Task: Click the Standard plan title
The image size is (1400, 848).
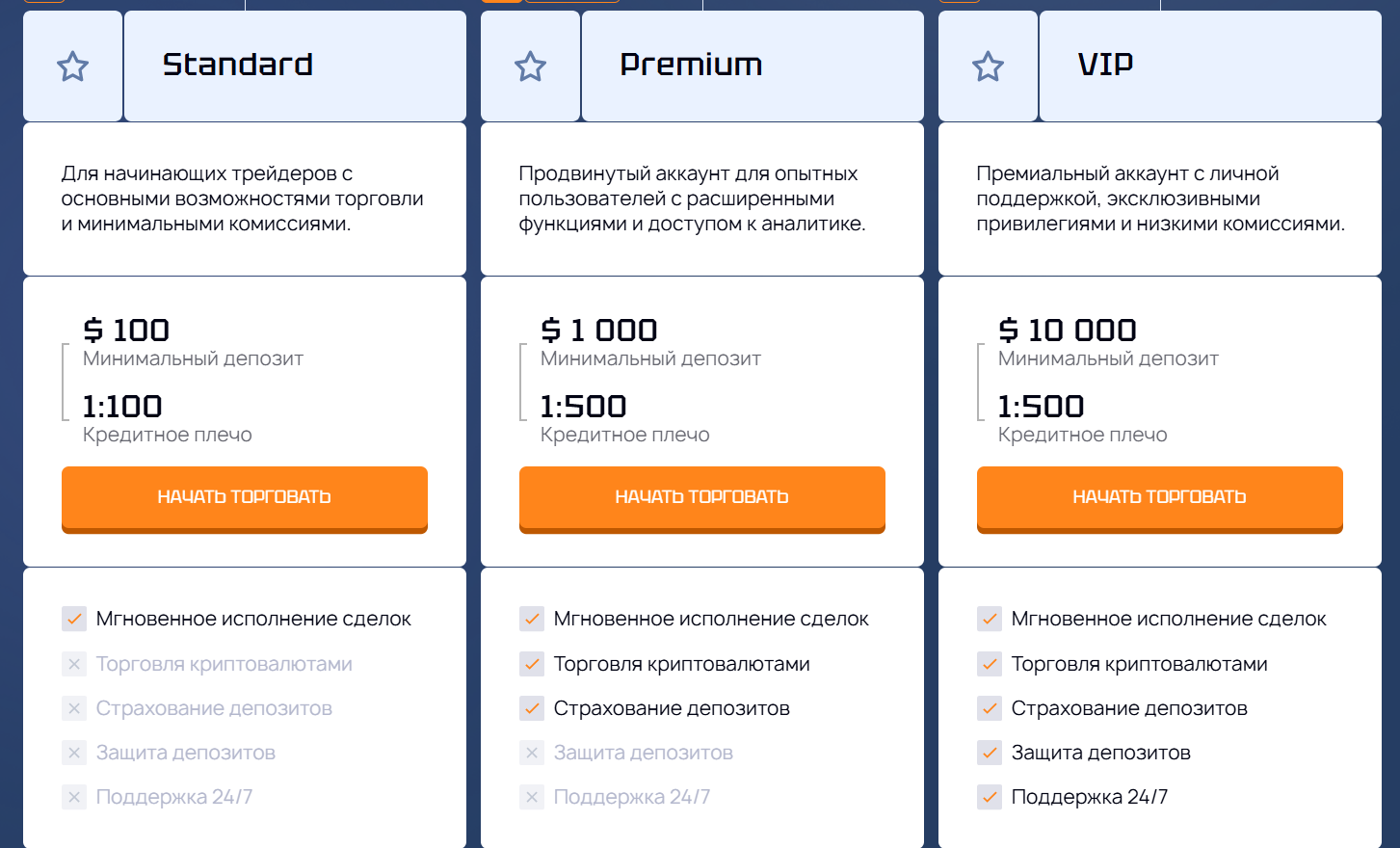Action: pyautogui.click(x=238, y=65)
